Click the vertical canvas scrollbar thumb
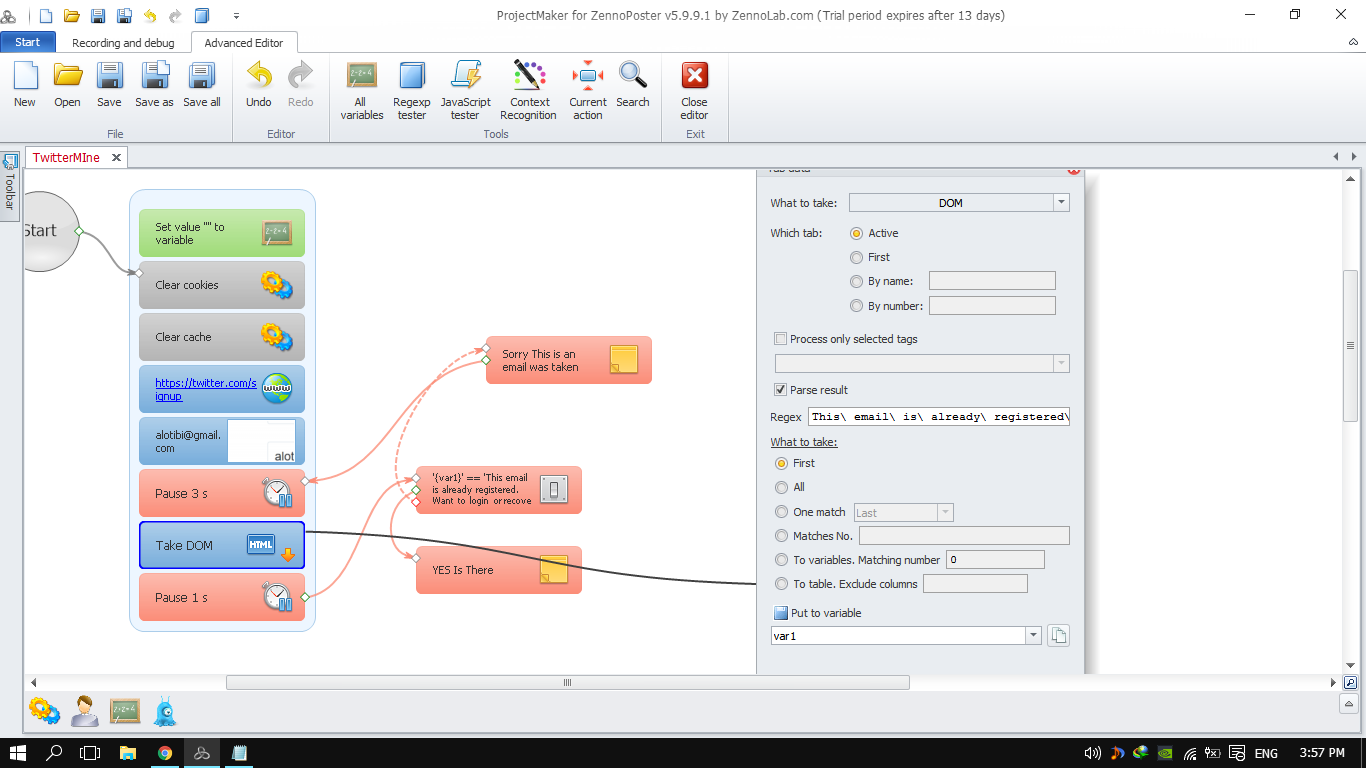The image size is (1366, 768). (1350, 345)
